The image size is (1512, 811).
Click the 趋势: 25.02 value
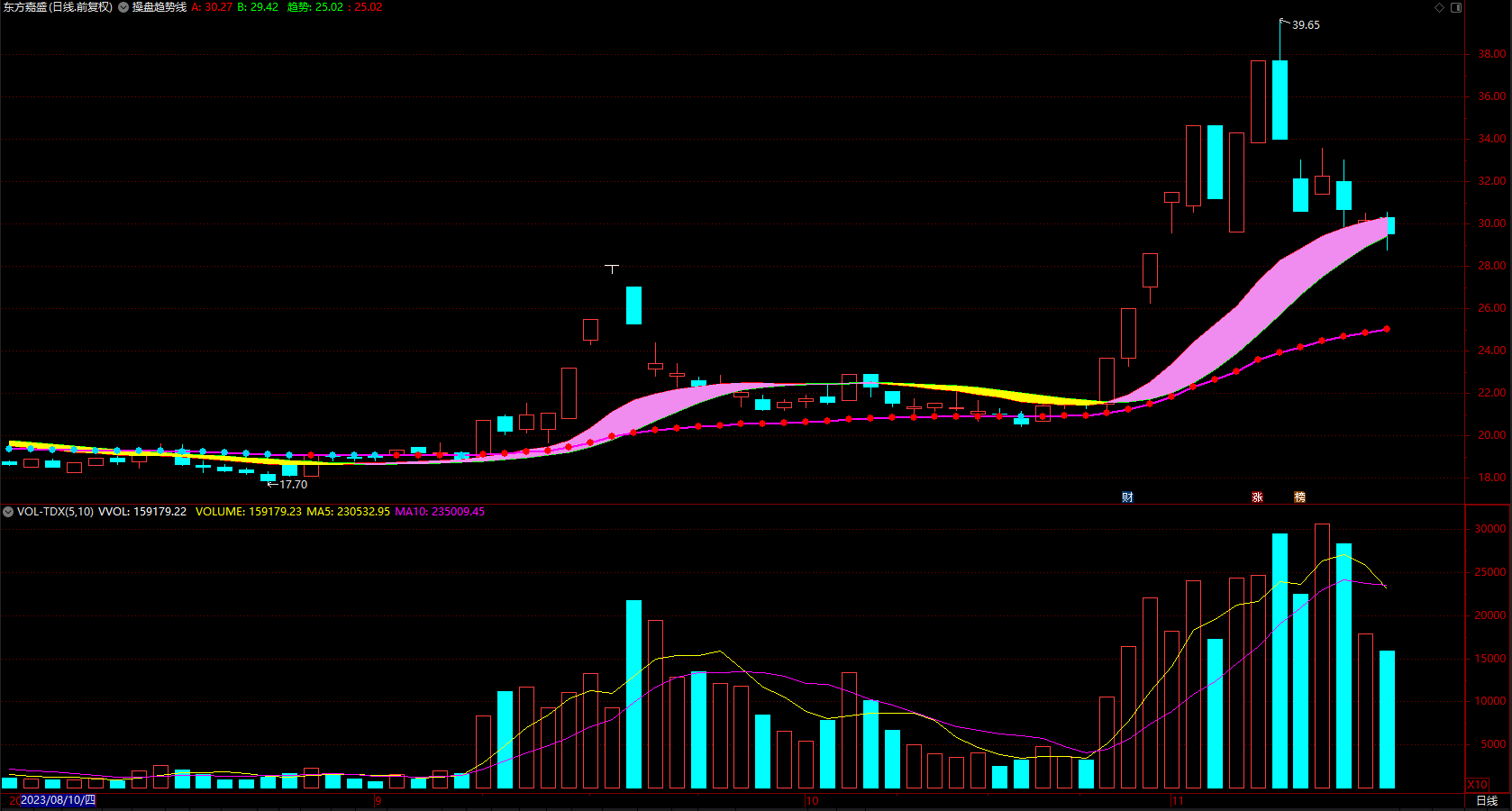click(x=315, y=7)
